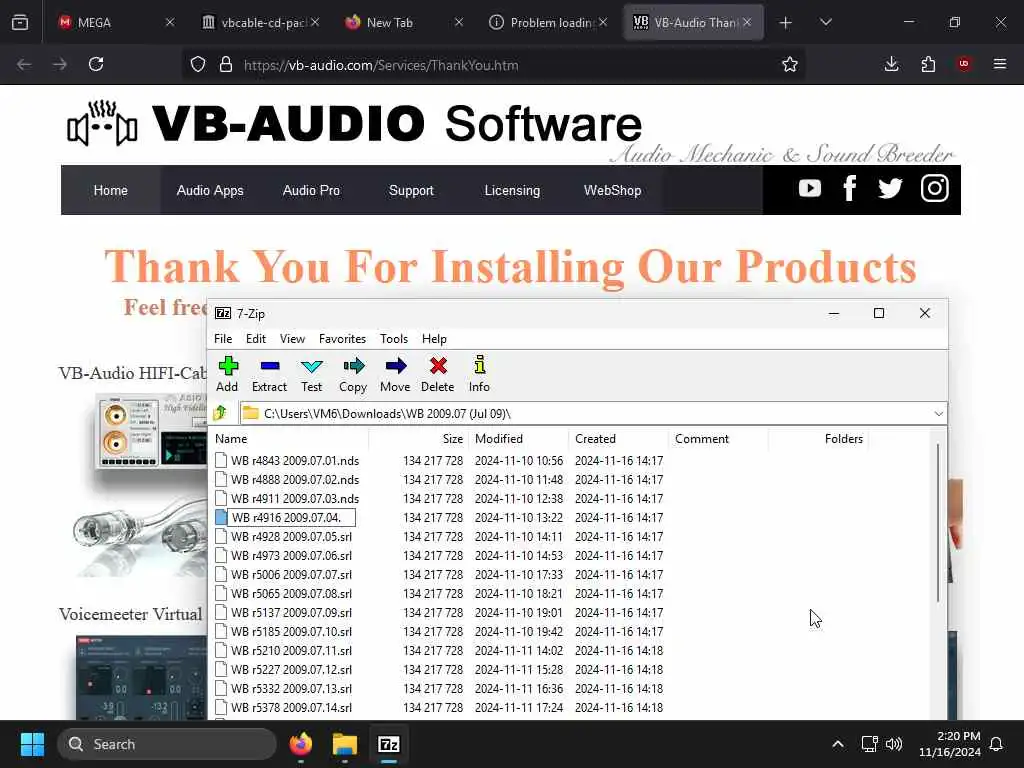Sort 7-Zip files by Size column
Image resolution: width=1024 pixels, height=768 pixels.
pyautogui.click(x=418, y=439)
